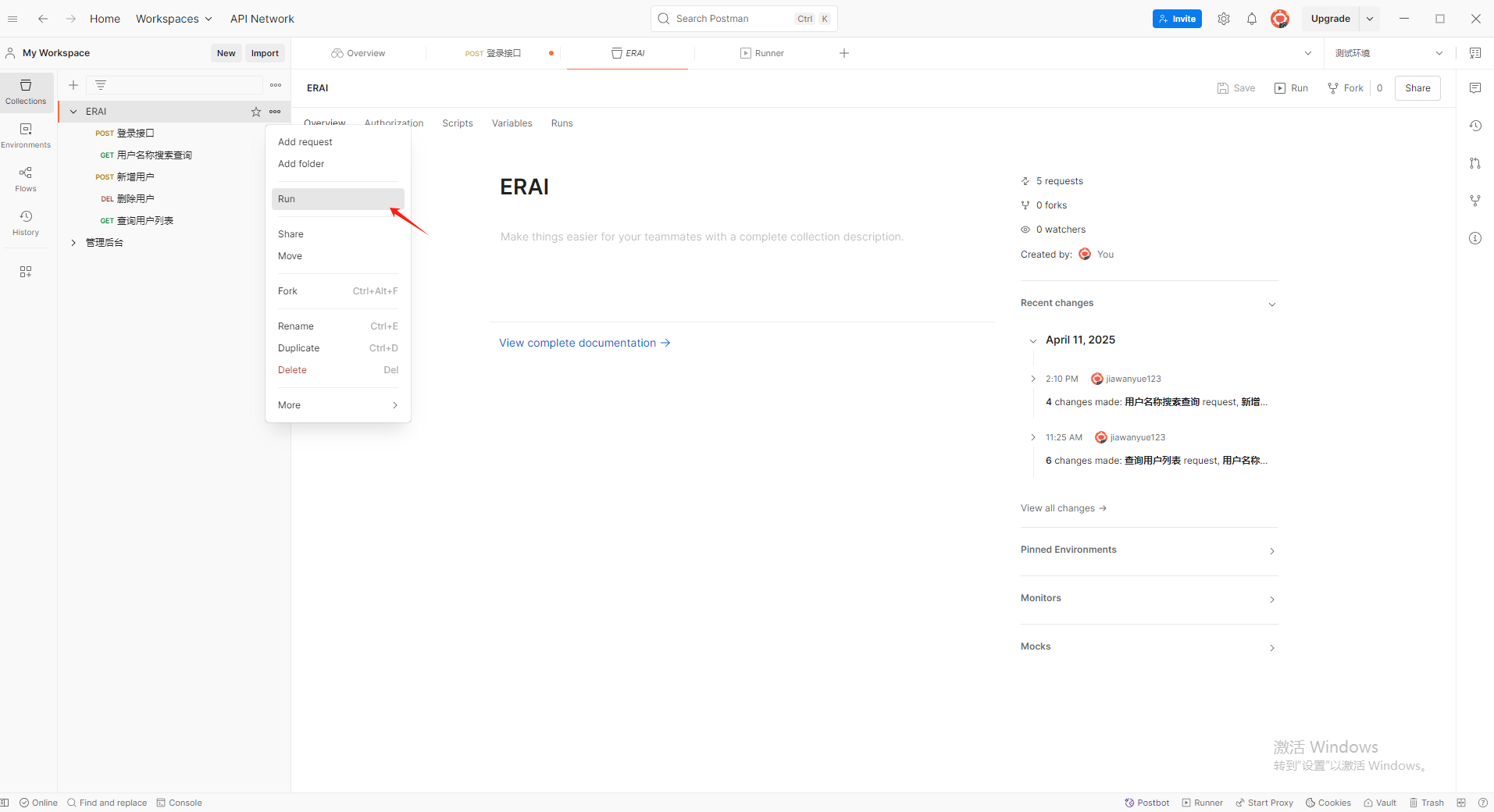1494x812 pixels.
Task: Select the Environments sidebar icon
Action: pyautogui.click(x=26, y=134)
